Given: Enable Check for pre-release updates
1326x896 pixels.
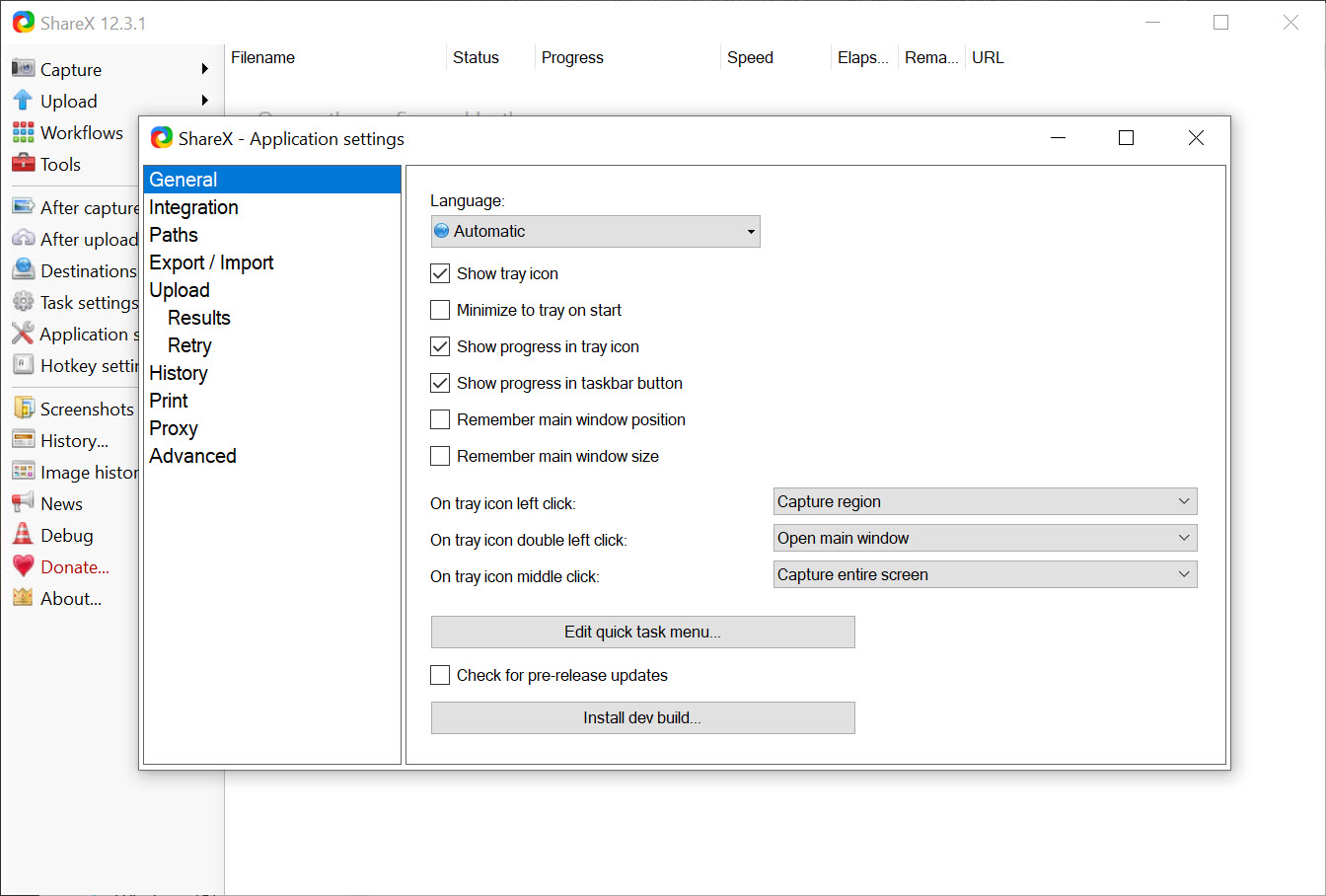Looking at the screenshot, I should [440, 675].
